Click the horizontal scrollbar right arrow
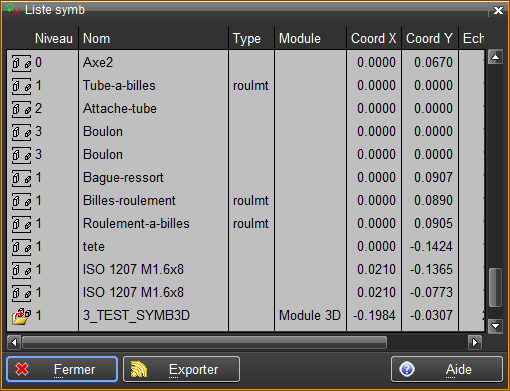510x391 pixels. 475,342
